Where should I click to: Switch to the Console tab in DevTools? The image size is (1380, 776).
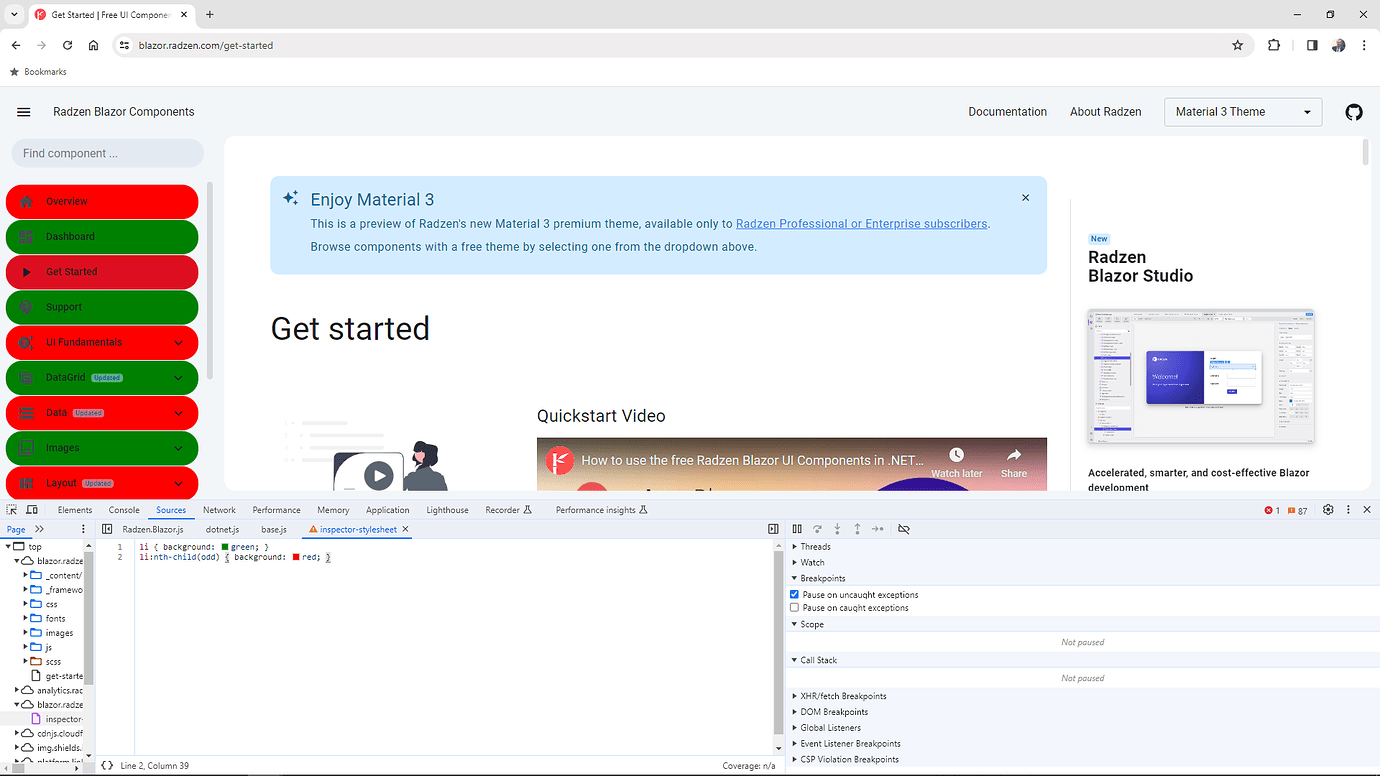(x=123, y=509)
